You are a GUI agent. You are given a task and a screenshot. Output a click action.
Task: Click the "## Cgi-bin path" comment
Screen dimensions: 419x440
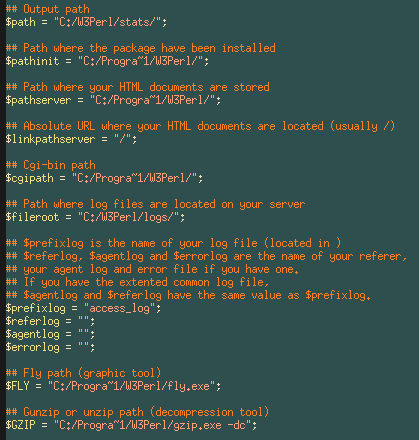[x=51, y=165]
